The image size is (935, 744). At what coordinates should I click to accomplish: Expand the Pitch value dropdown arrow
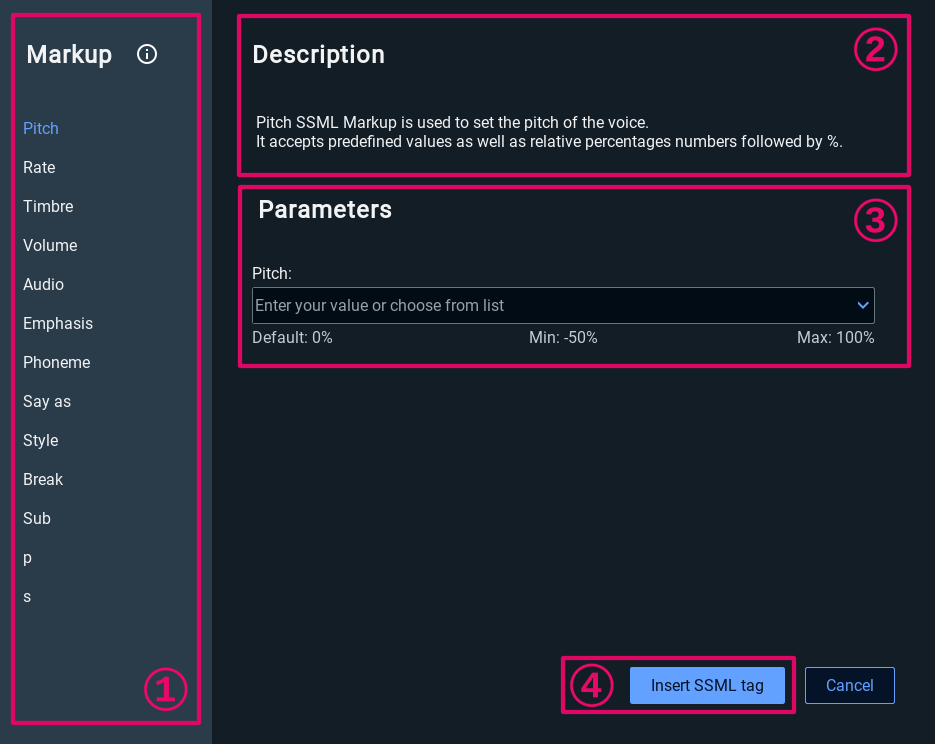[x=862, y=305]
